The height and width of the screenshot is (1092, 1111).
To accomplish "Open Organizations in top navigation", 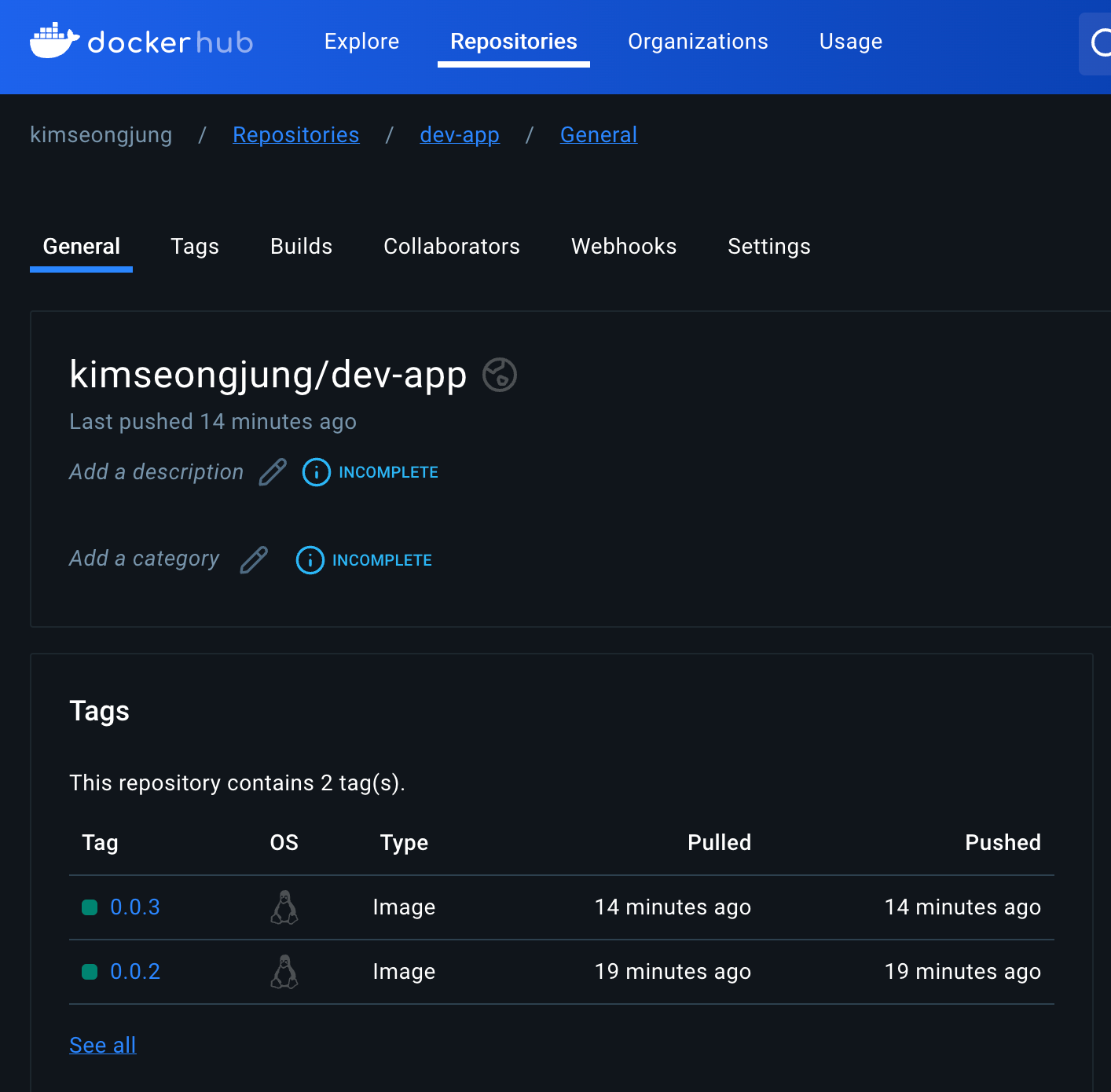I will [698, 42].
